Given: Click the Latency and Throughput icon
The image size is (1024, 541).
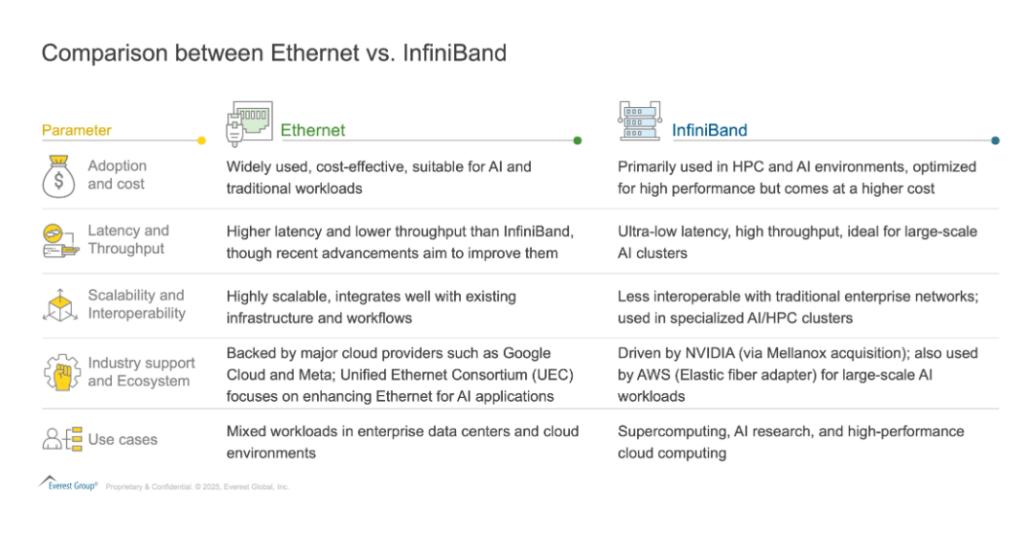Looking at the screenshot, I should [x=60, y=241].
